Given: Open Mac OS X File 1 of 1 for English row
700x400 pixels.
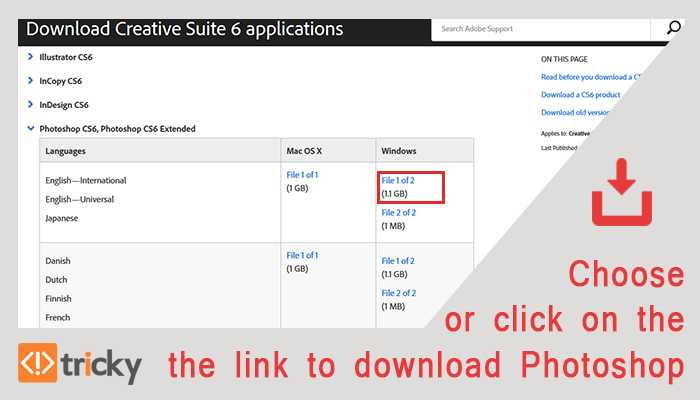Looking at the screenshot, I should tap(302, 175).
